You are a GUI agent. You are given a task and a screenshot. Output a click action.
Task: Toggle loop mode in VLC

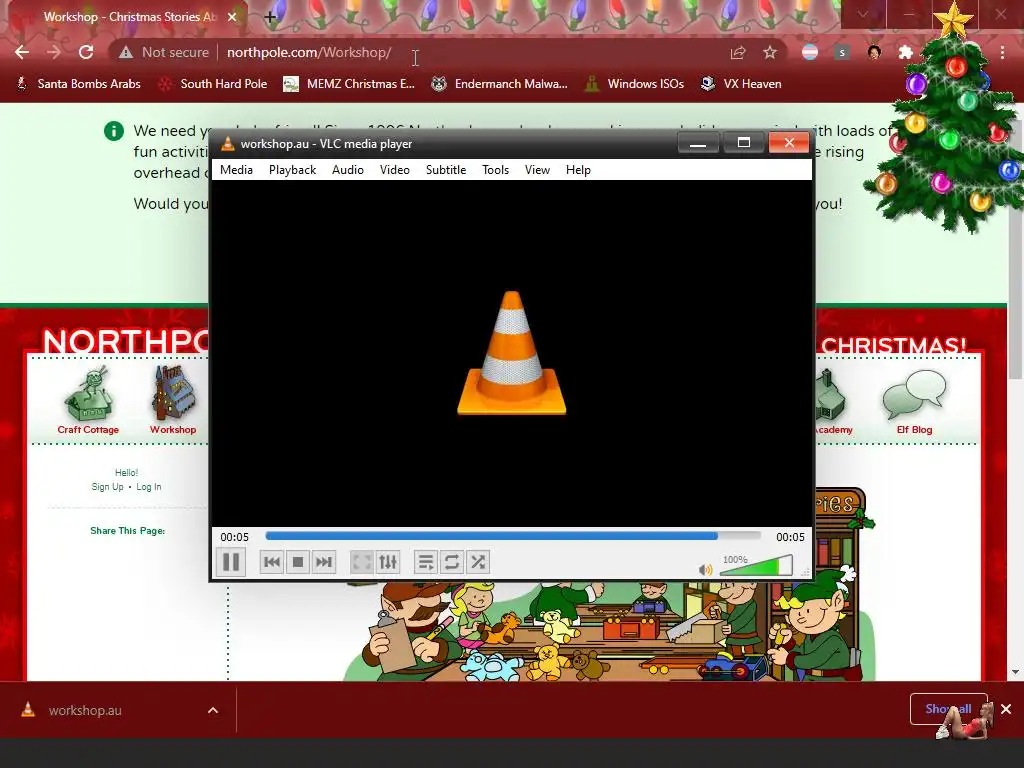[452, 562]
